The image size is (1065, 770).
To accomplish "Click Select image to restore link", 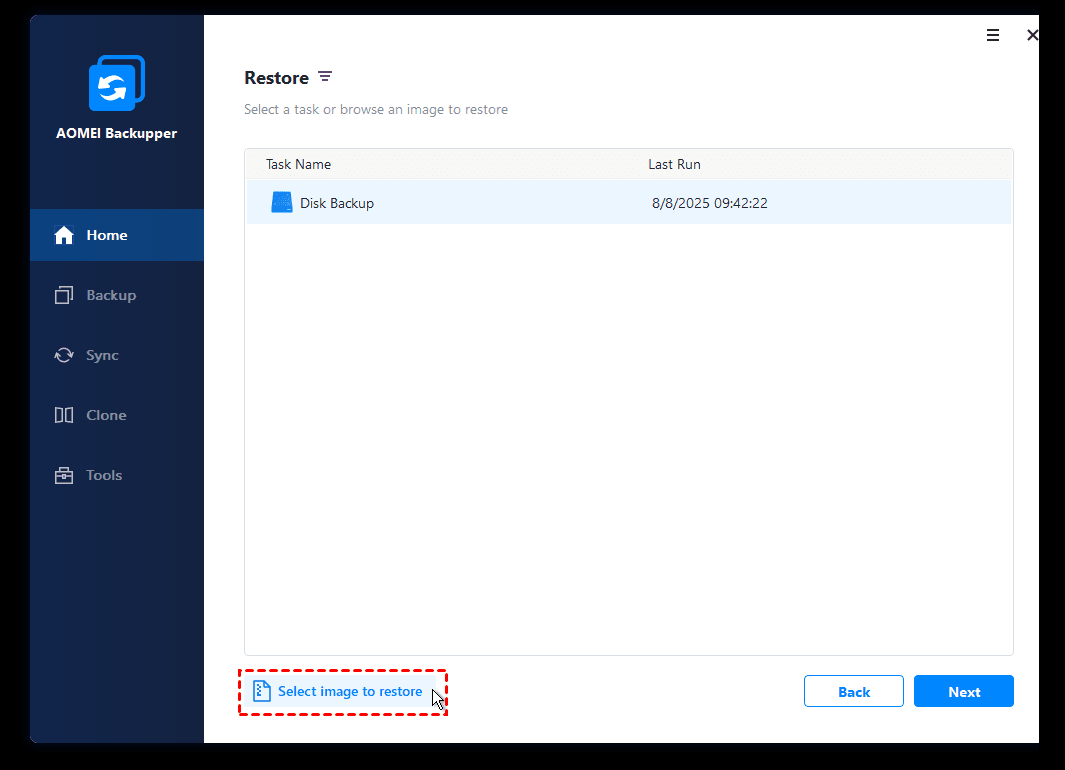I will pyautogui.click(x=350, y=691).
